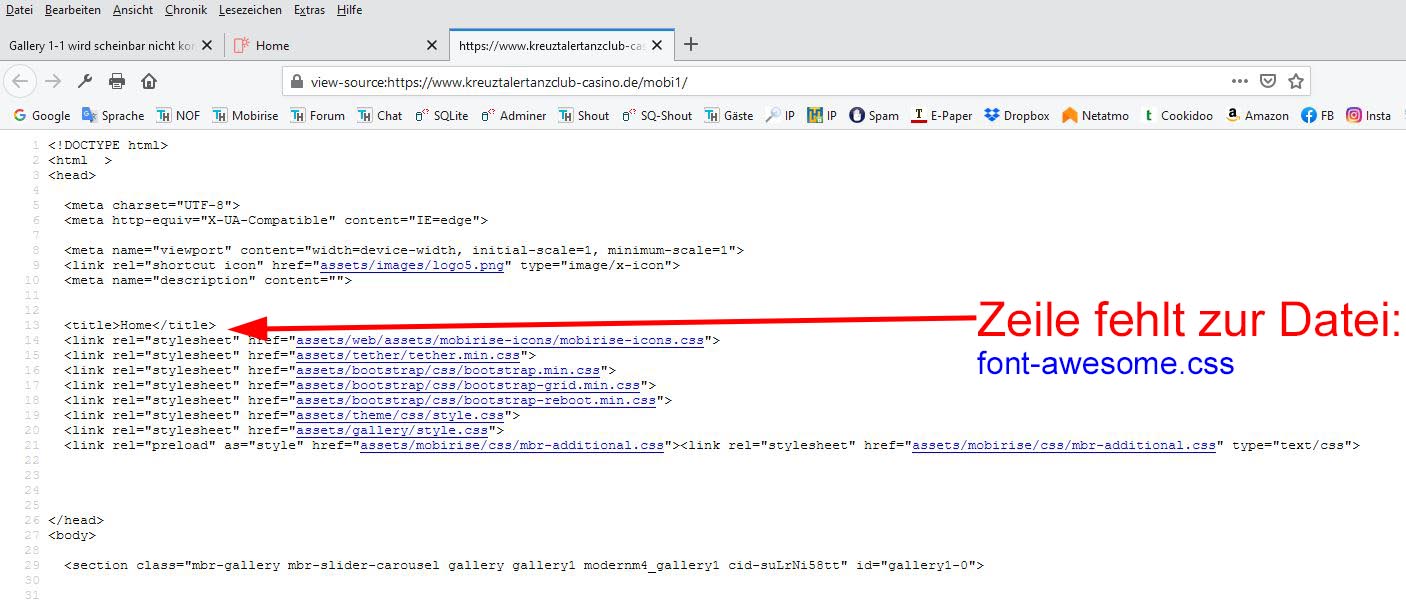Image resolution: width=1406 pixels, height=602 pixels.
Task: Open the Datei menu
Action: (20, 10)
